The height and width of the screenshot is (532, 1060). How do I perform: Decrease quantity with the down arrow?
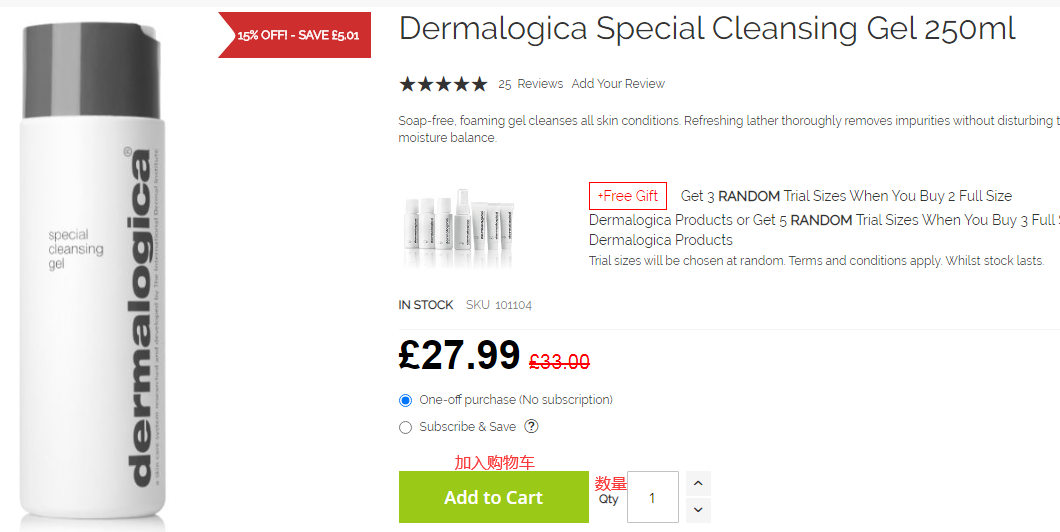pyautogui.click(x=698, y=510)
